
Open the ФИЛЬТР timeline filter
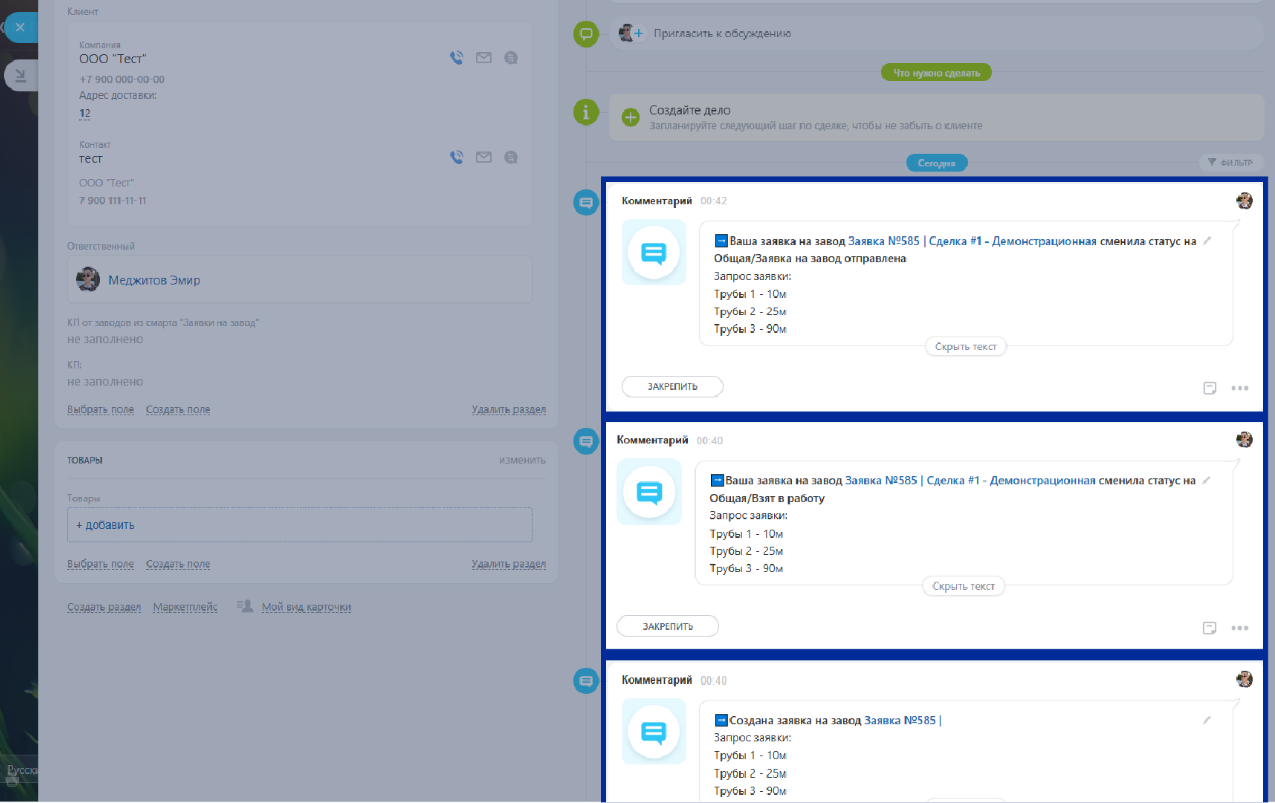point(1231,162)
